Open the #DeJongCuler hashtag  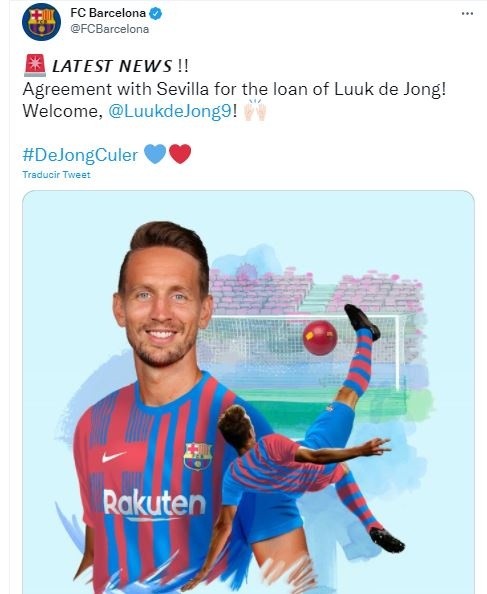(x=80, y=155)
